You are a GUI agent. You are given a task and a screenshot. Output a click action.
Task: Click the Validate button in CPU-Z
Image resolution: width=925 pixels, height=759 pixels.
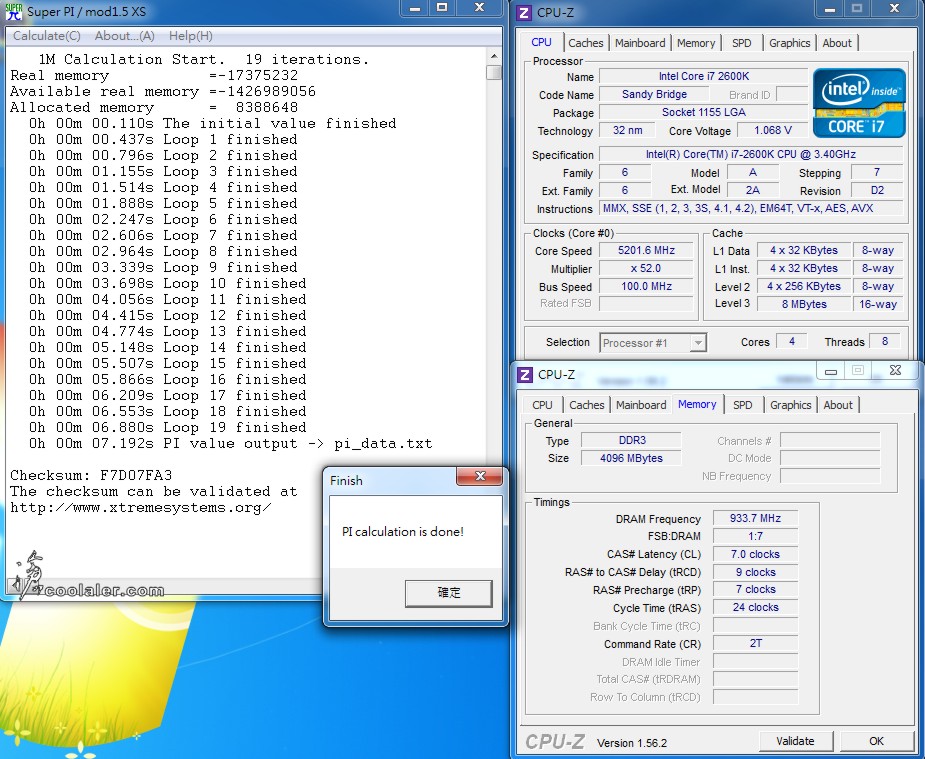coord(795,741)
